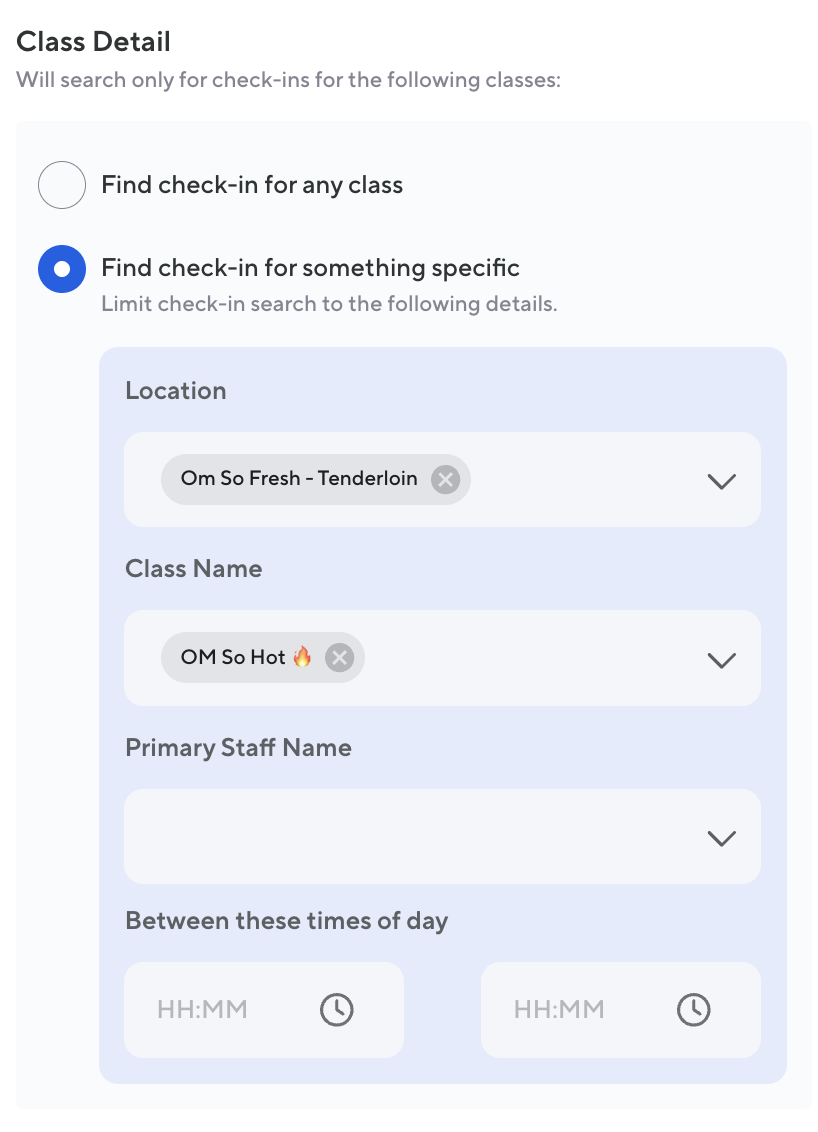818x1132 pixels.
Task: Remove the Om So Fresh - Tenderloin tag
Action: pos(445,479)
